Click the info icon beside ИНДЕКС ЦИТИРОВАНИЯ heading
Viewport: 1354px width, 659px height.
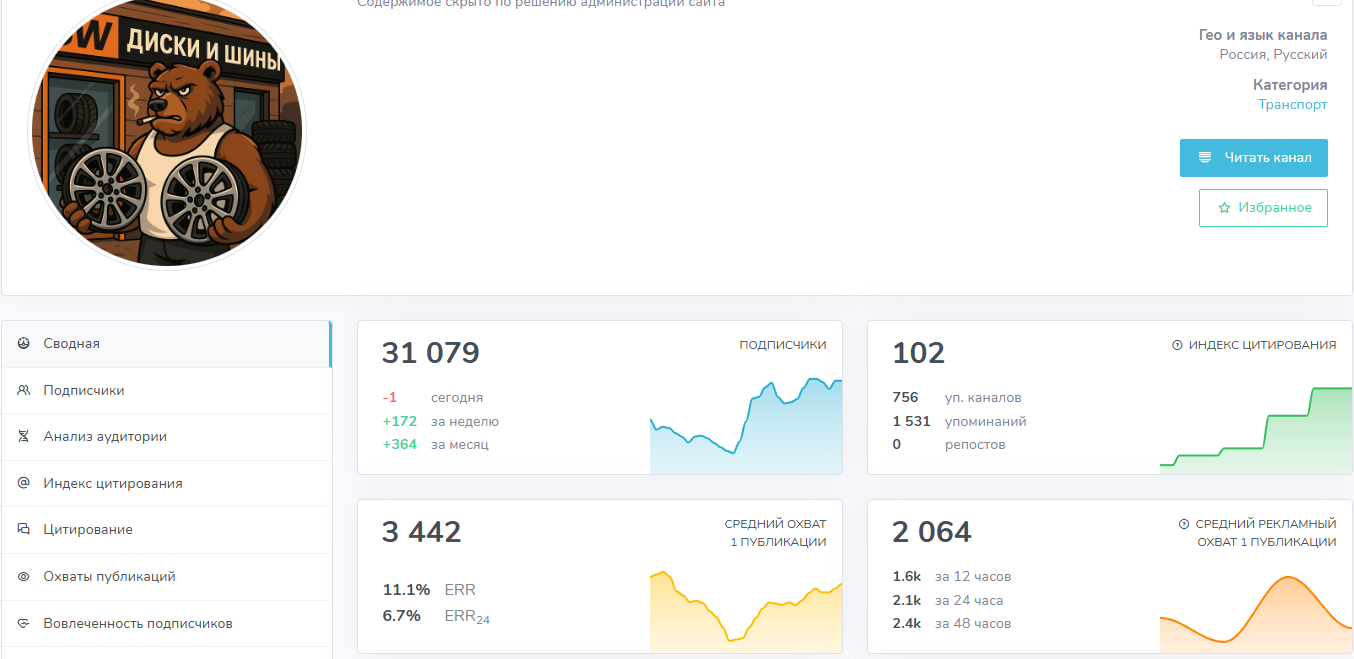[x=1177, y=345]
